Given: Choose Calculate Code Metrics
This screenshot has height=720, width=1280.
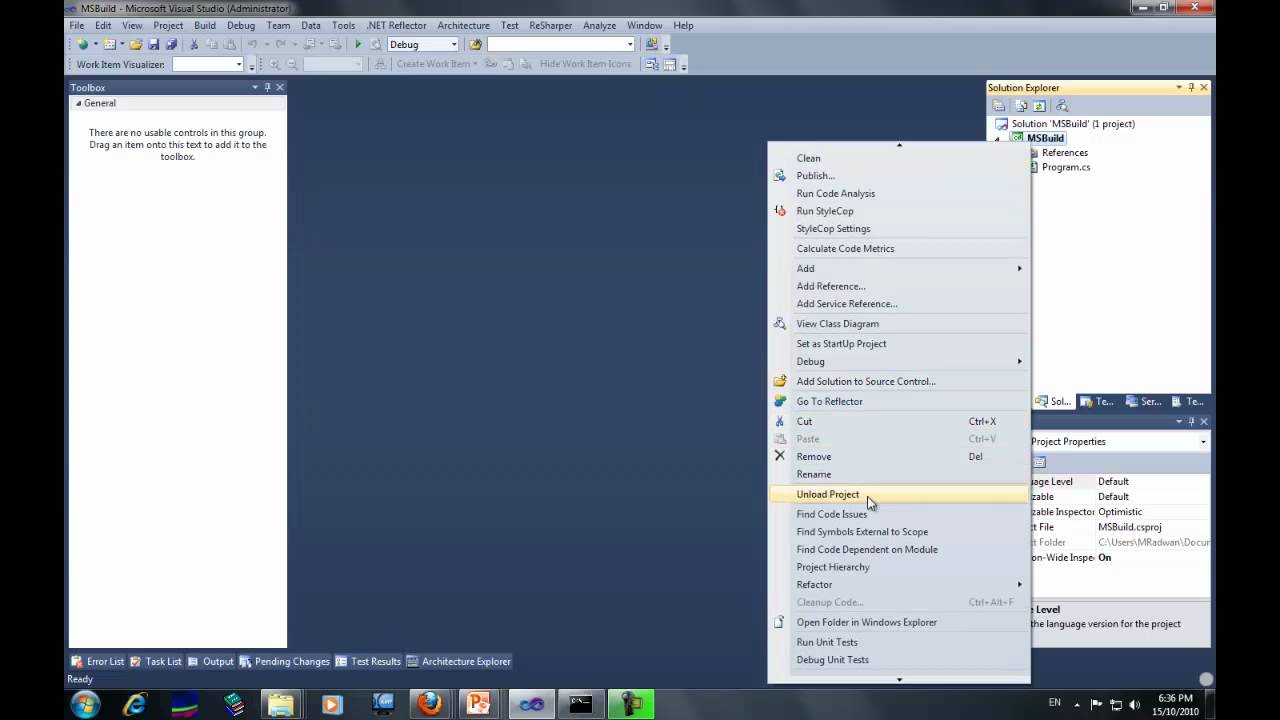Looking at the screenshot, I should (898, 248).
